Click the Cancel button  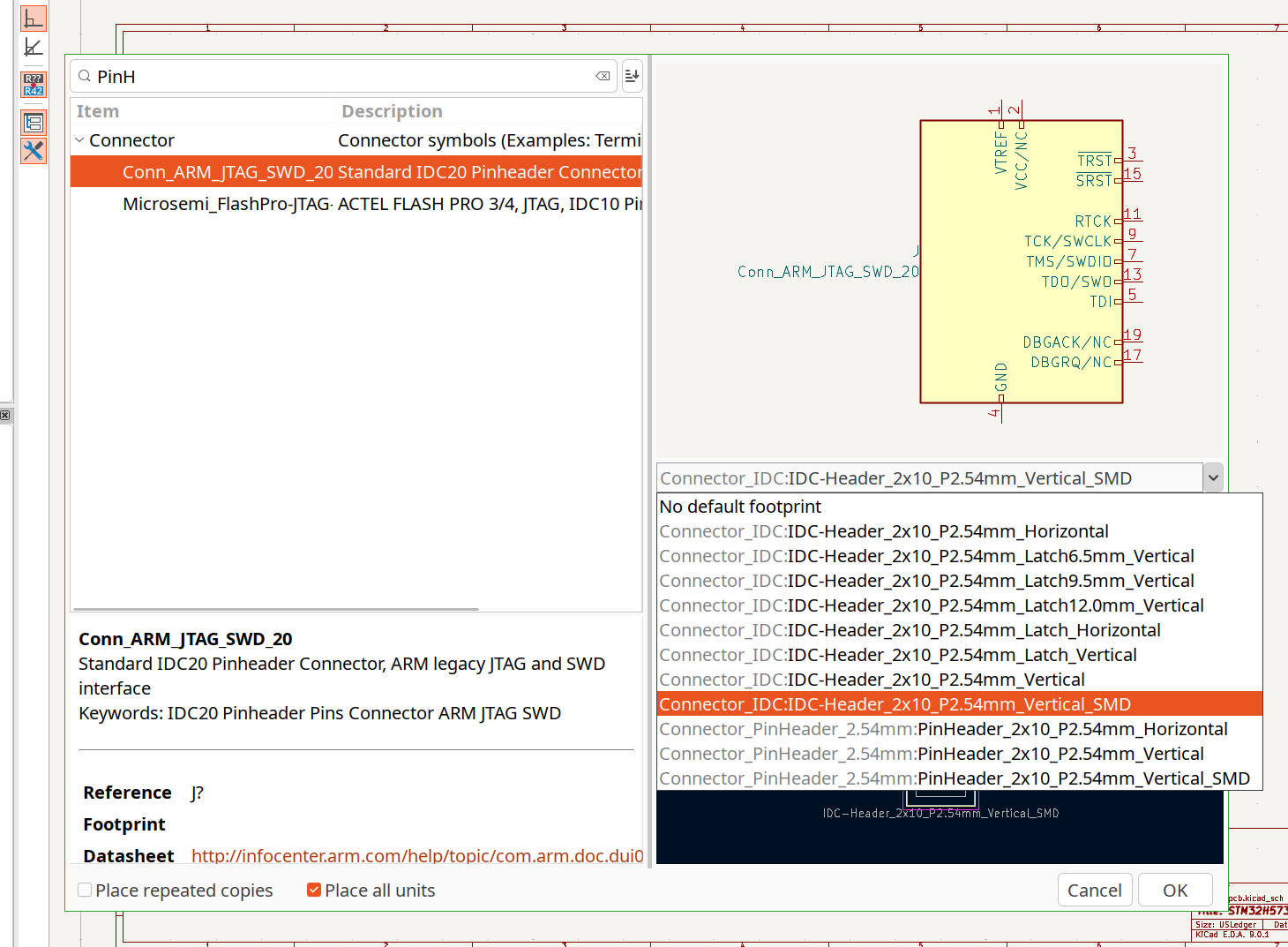[x=1094, y=890]
